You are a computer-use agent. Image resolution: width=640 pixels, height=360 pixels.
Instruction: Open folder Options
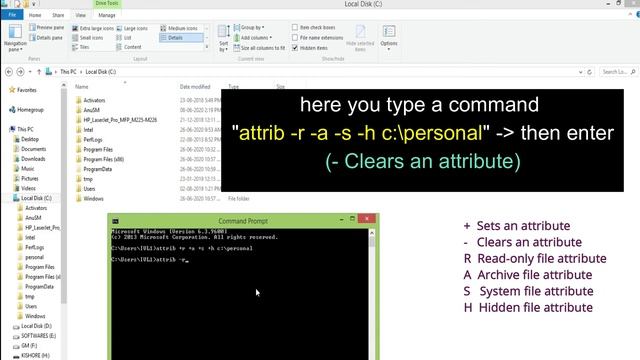389,38
